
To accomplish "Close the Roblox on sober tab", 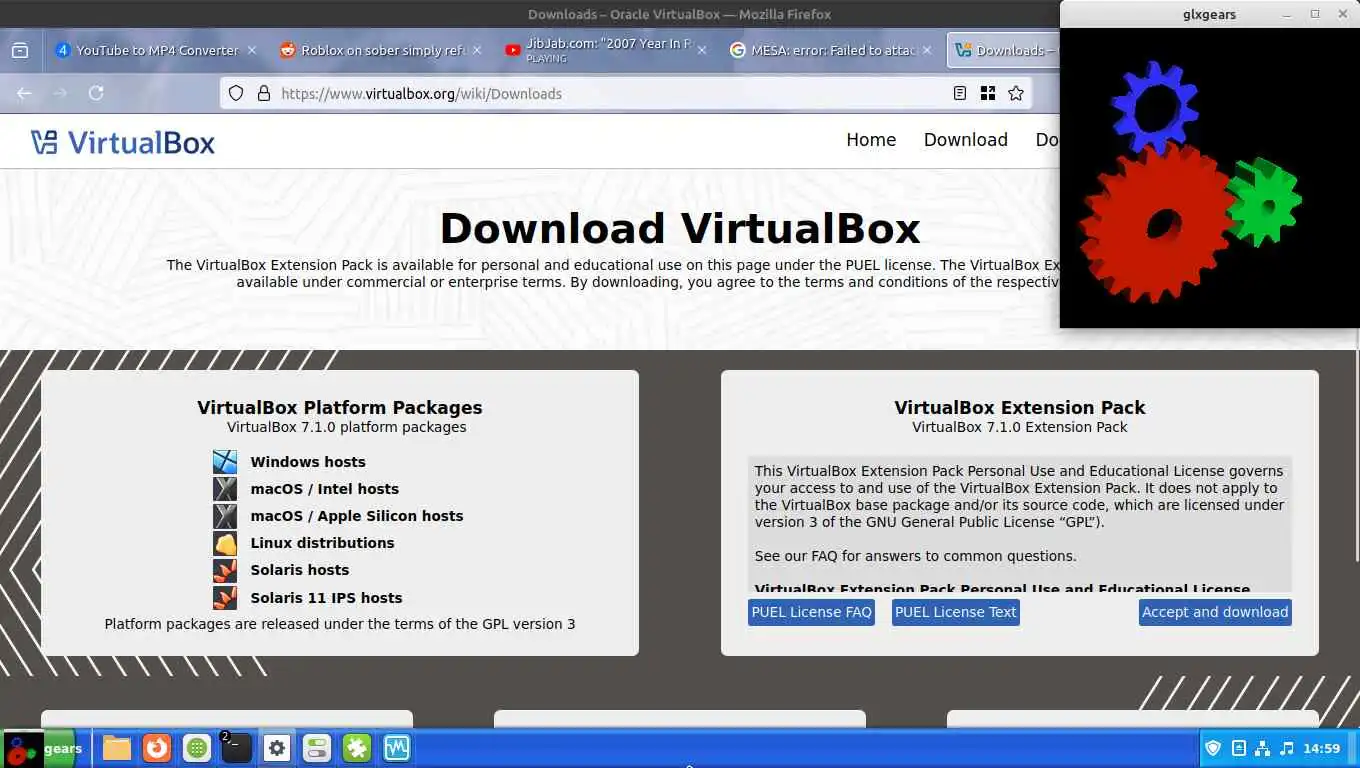I will tap(477, 50).
